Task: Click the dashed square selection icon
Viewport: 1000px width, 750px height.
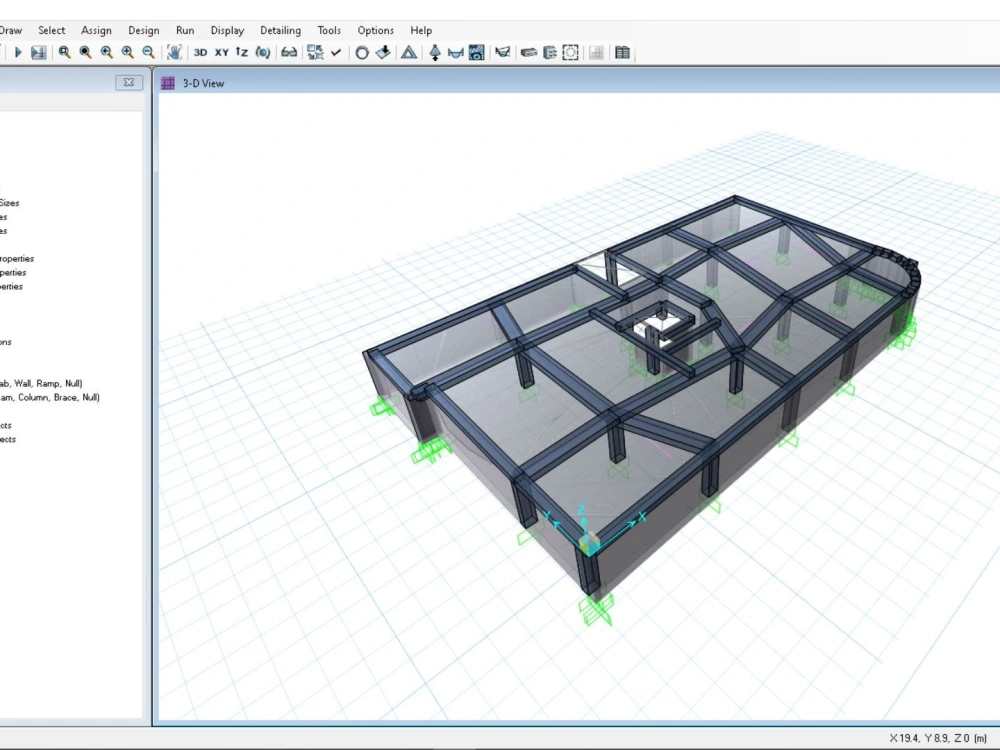Action: coord(571,52)
